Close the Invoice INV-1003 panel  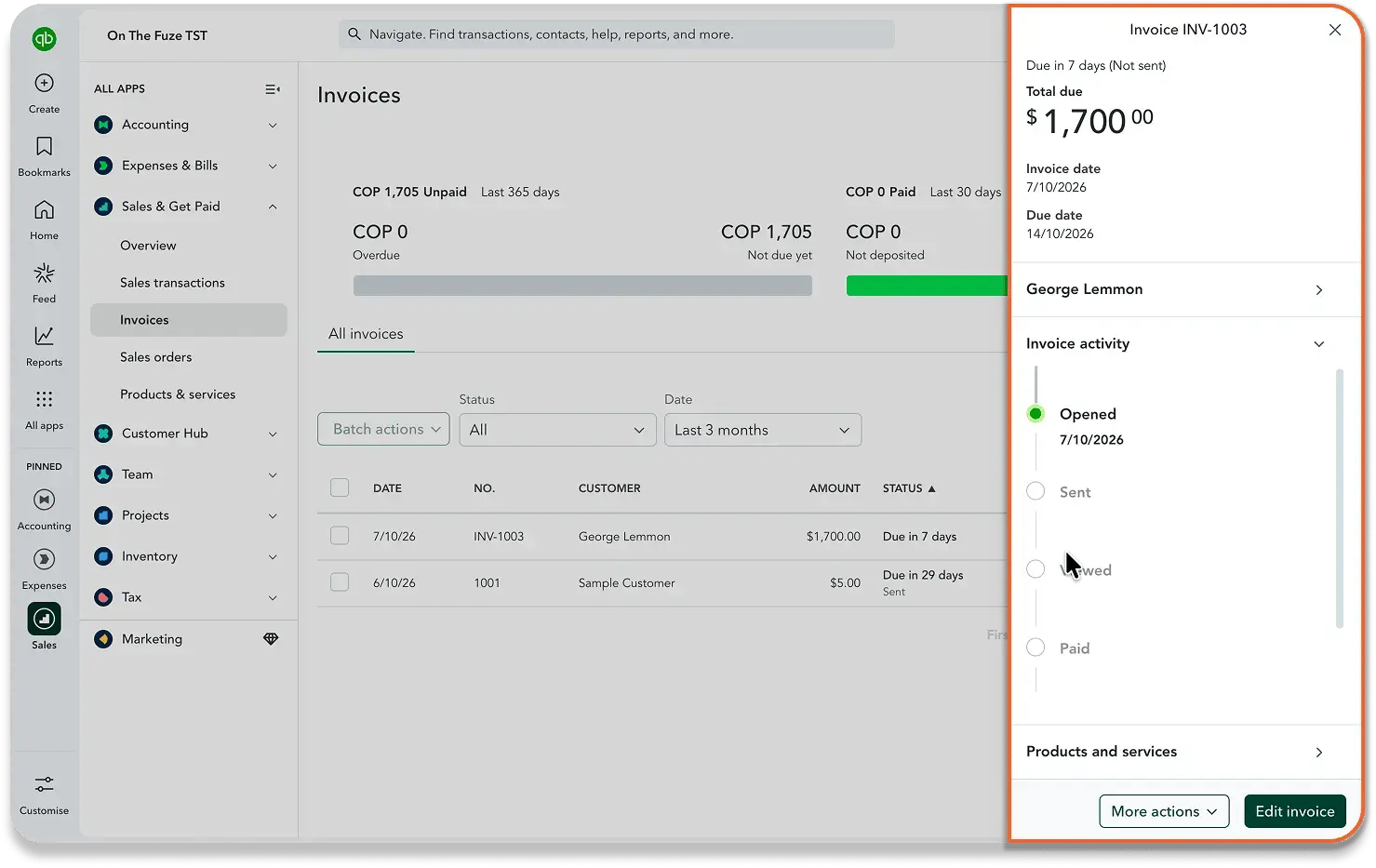1335,30
